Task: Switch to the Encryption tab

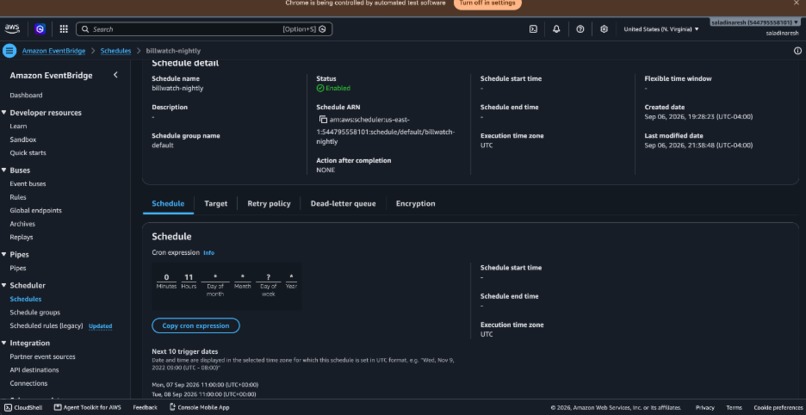Action: click(x=415, y=204)
